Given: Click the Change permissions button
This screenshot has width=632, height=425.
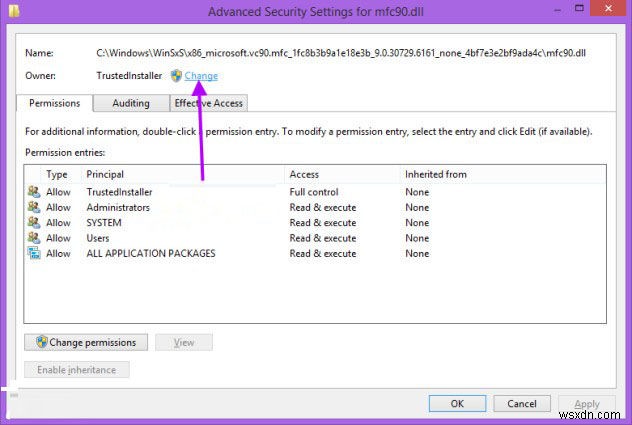Looking at the screenshot, I should (86, 342).
